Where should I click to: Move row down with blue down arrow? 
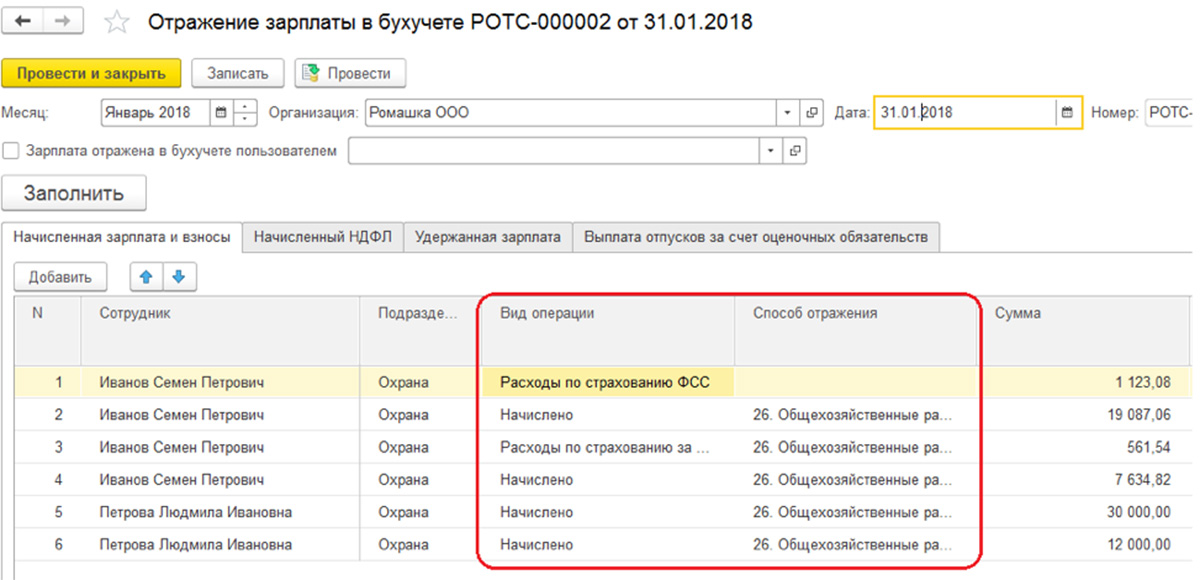click(176, 277)
